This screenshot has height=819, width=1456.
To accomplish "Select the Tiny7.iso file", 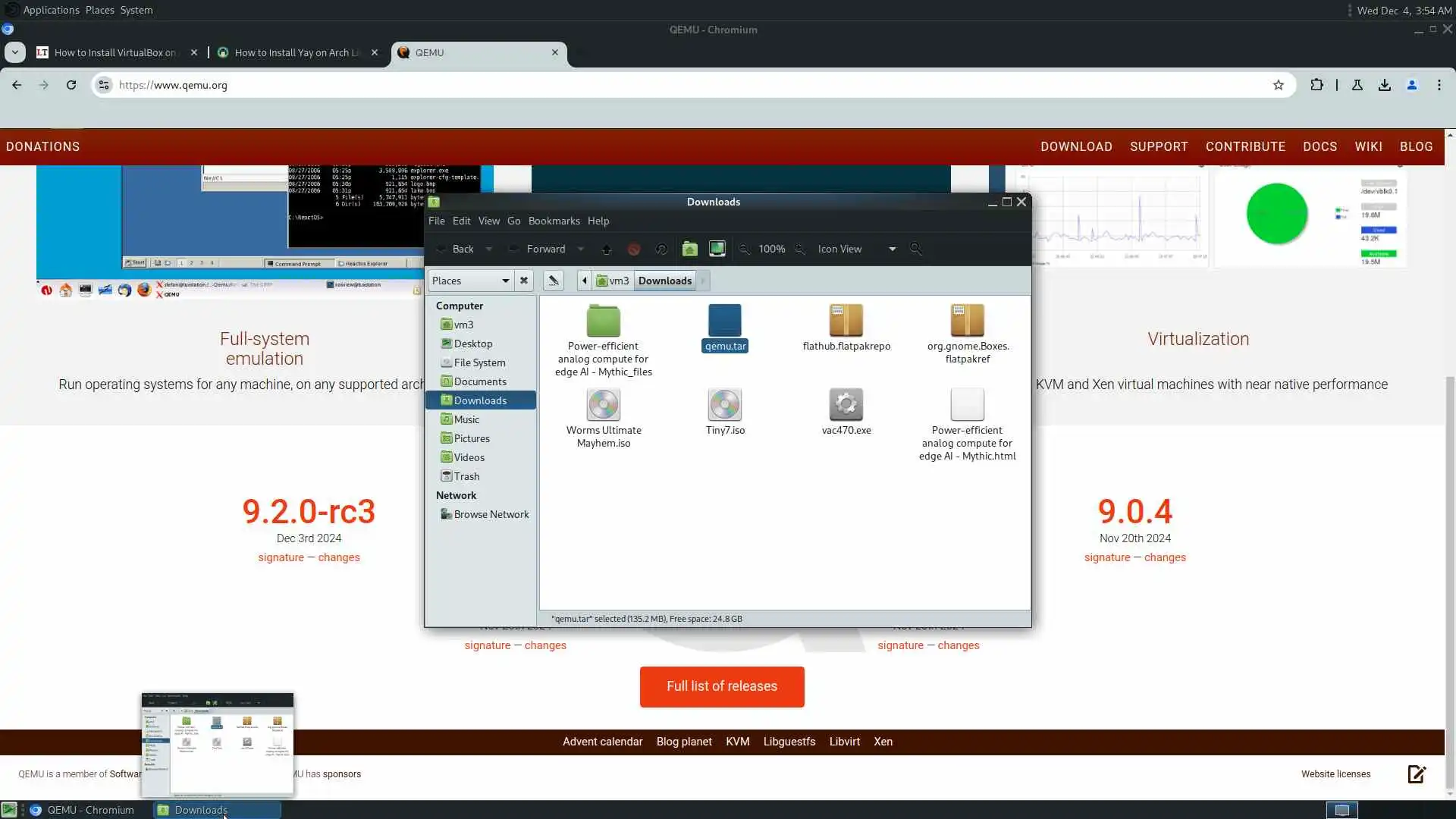I will [725, 412].
